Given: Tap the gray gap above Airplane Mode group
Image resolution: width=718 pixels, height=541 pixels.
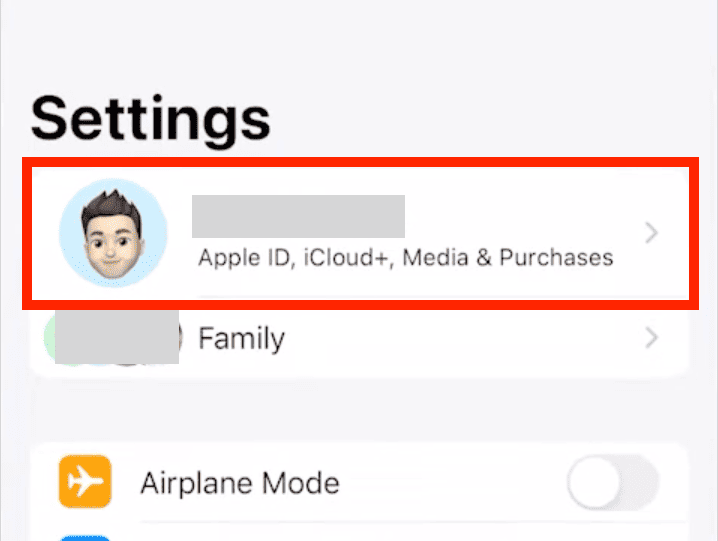Looking at the screenshot, I should pyautogui.click(x=359, y=410).
